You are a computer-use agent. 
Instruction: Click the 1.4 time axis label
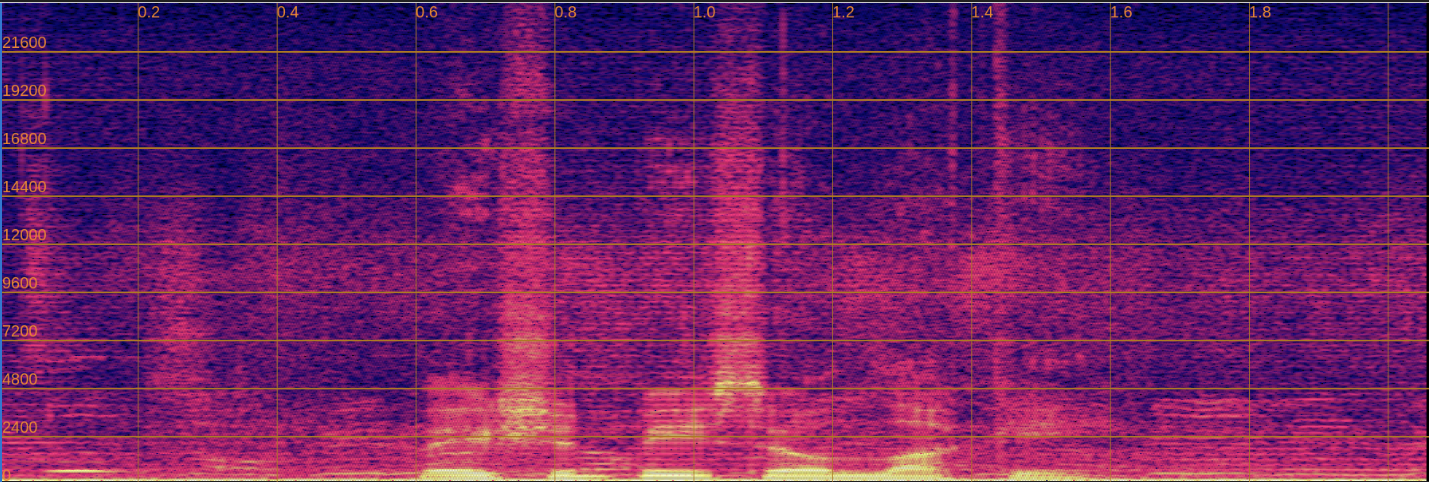(x=983, y=12)
